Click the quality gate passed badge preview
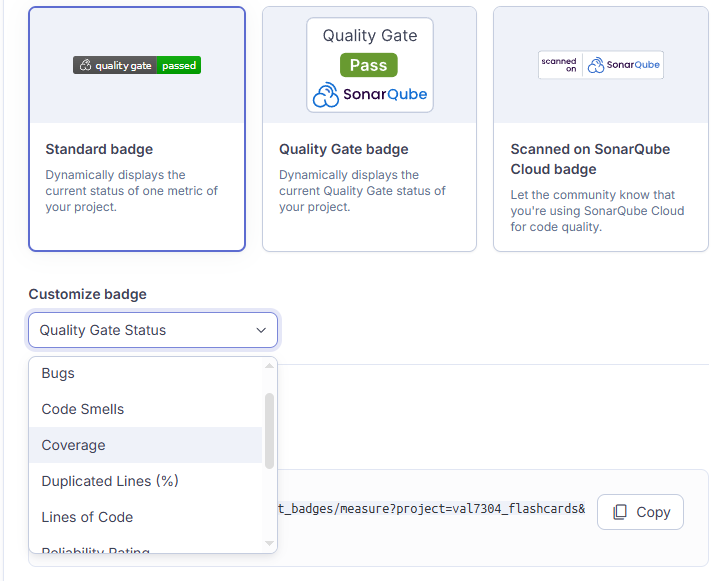Image resolution: width=716 pixels, height=581 pixels. tap(137, 65)
